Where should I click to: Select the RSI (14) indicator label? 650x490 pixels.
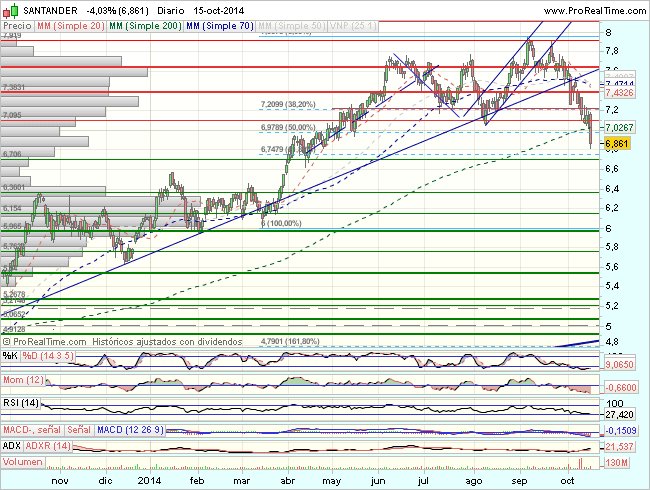21,403
